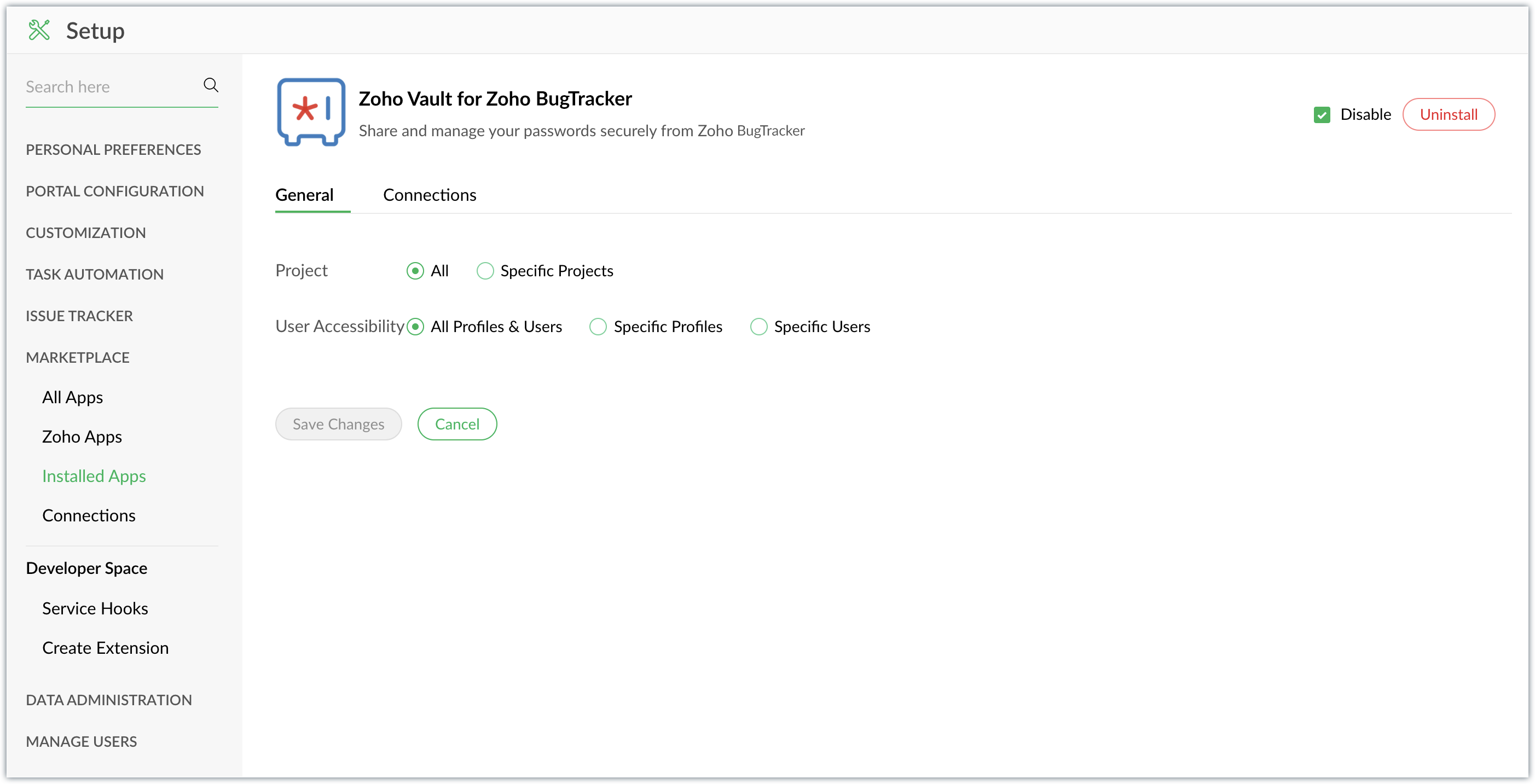Open the General tab
Image resolution: width=1535 pixels, height=784 pixels.
pyautogui.click(x=304, y=195)
